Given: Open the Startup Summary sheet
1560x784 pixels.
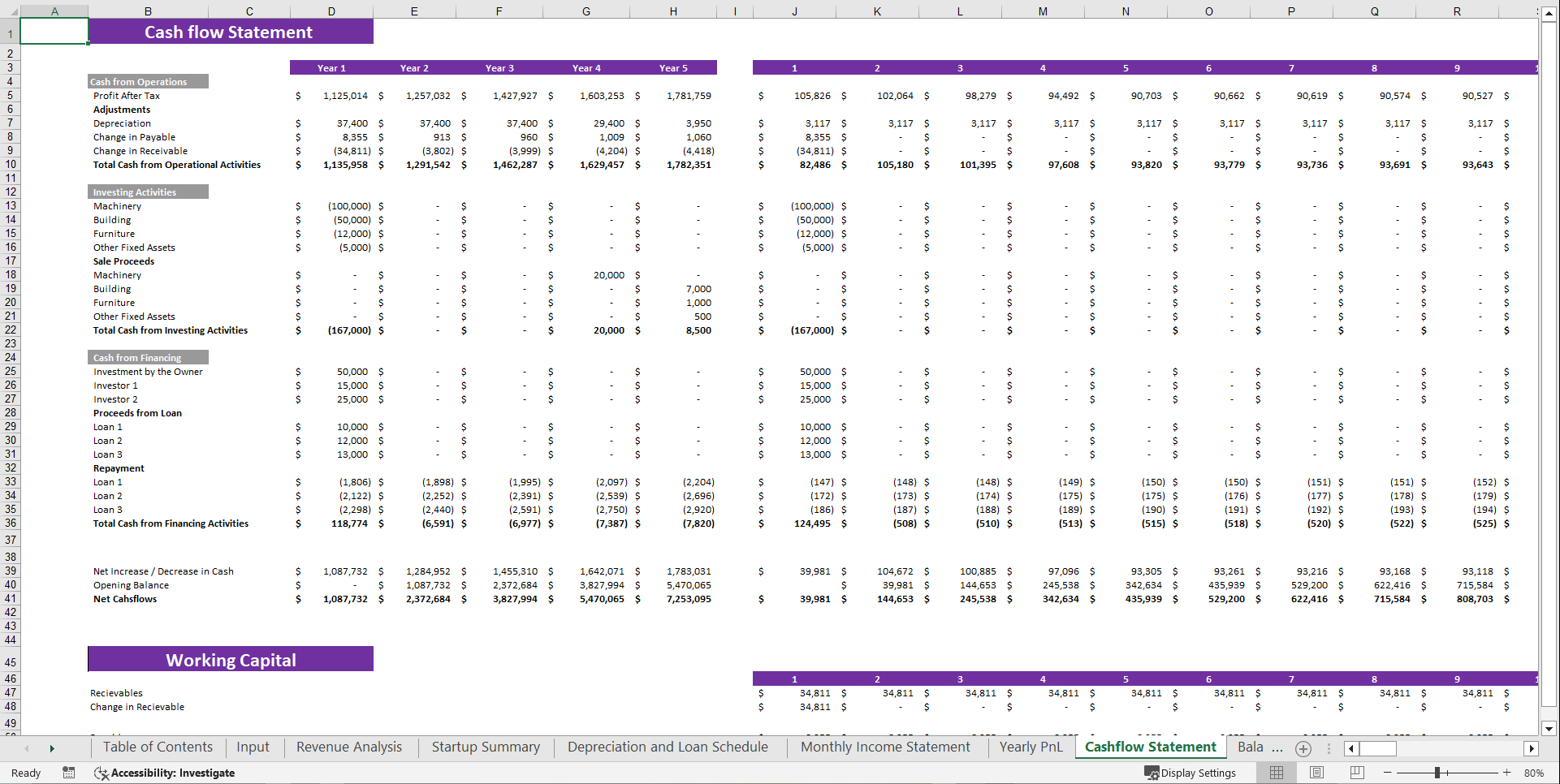Looking at the screenshot, I should point(485,747).
